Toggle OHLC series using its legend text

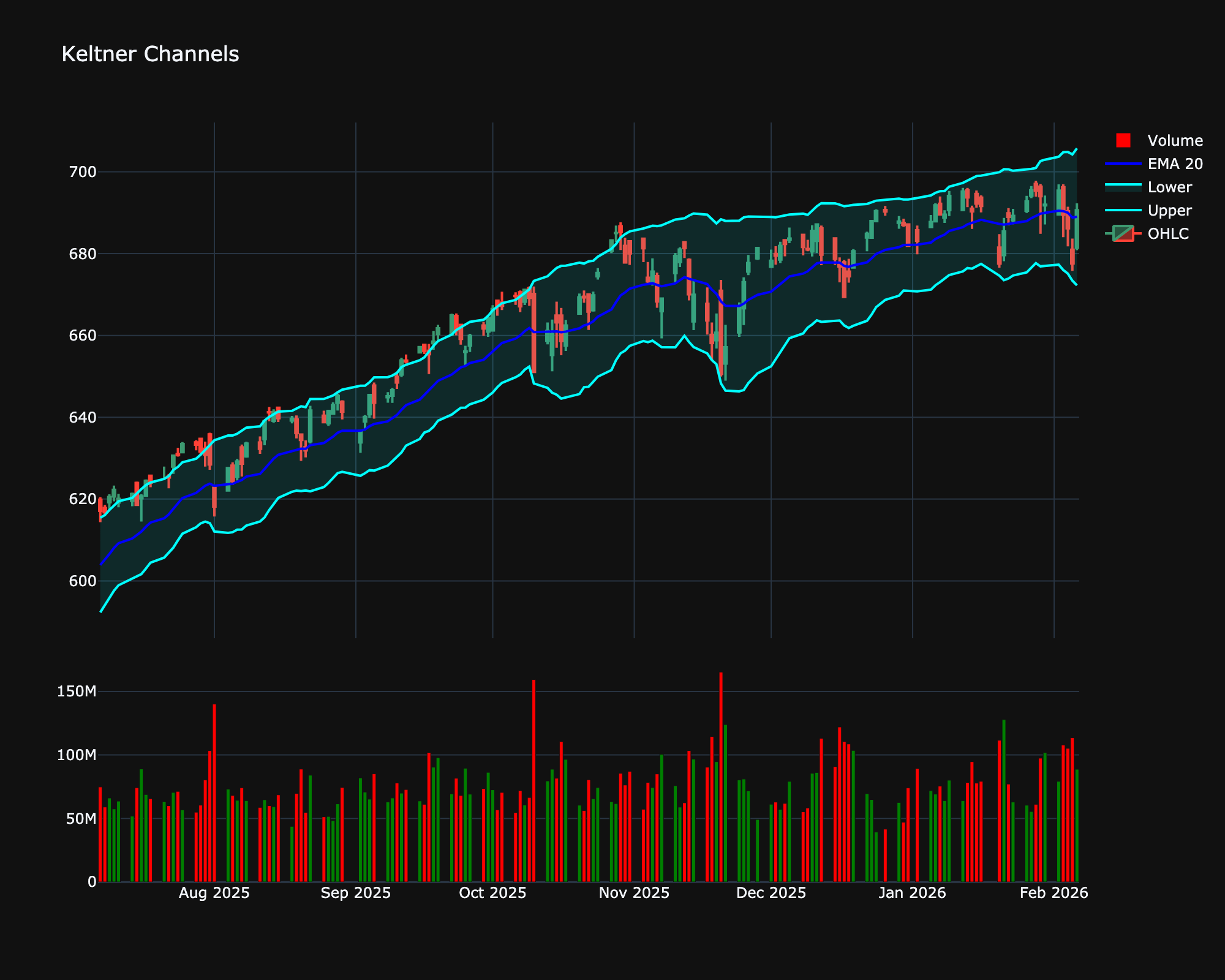(1168, 233)
